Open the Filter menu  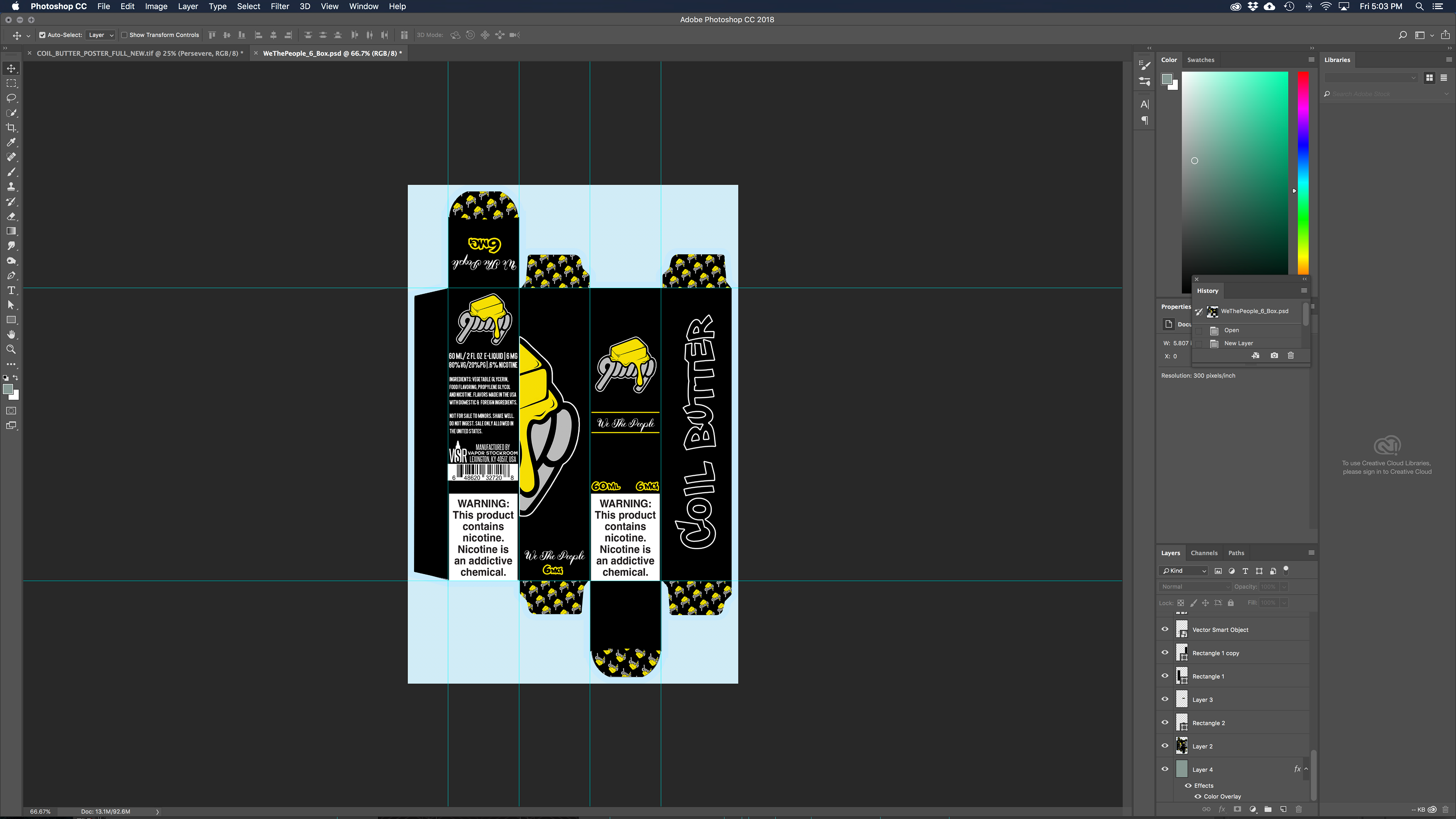point(280,6)
